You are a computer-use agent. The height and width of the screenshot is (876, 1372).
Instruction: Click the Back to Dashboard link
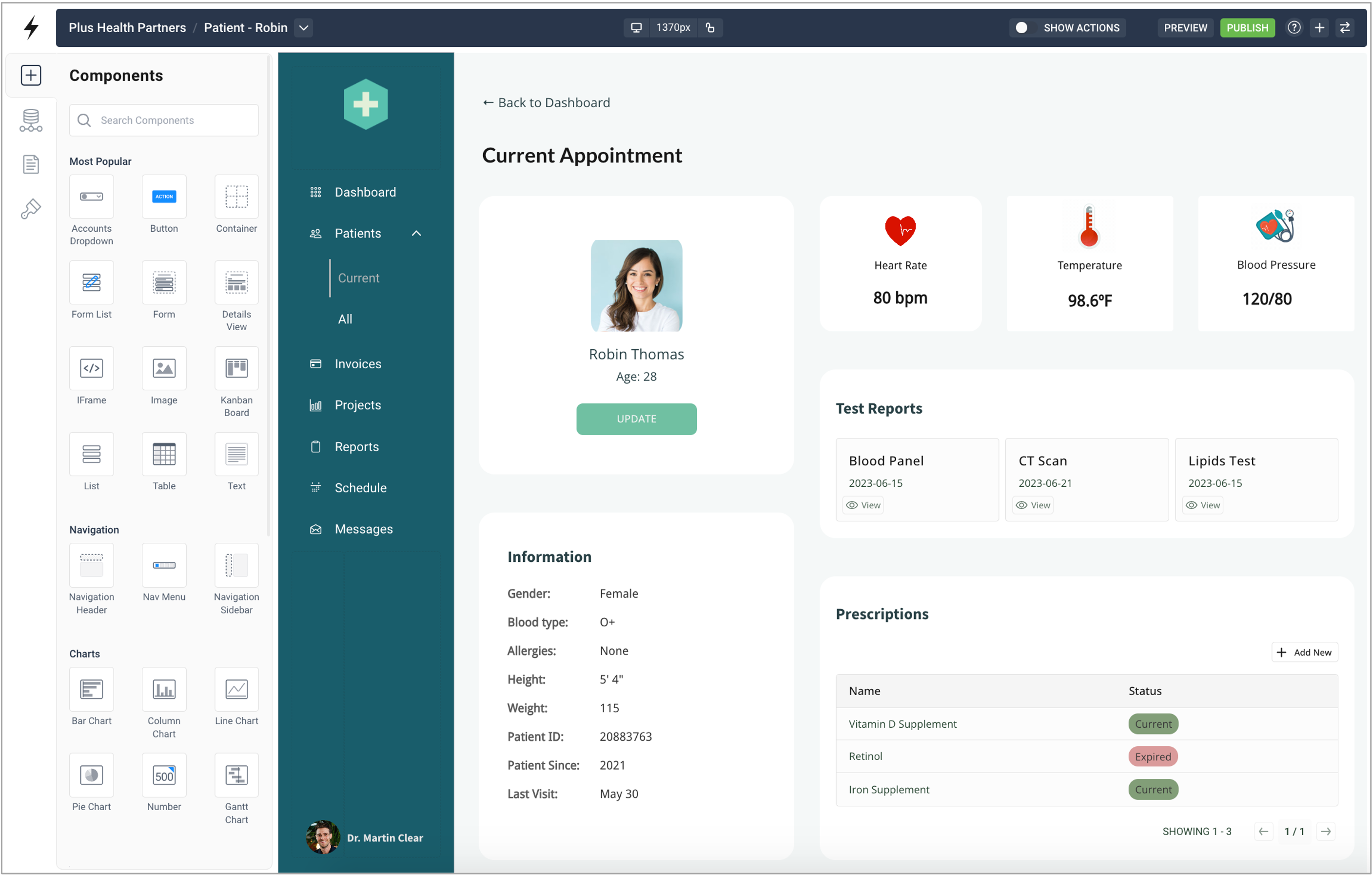(546, 102)
